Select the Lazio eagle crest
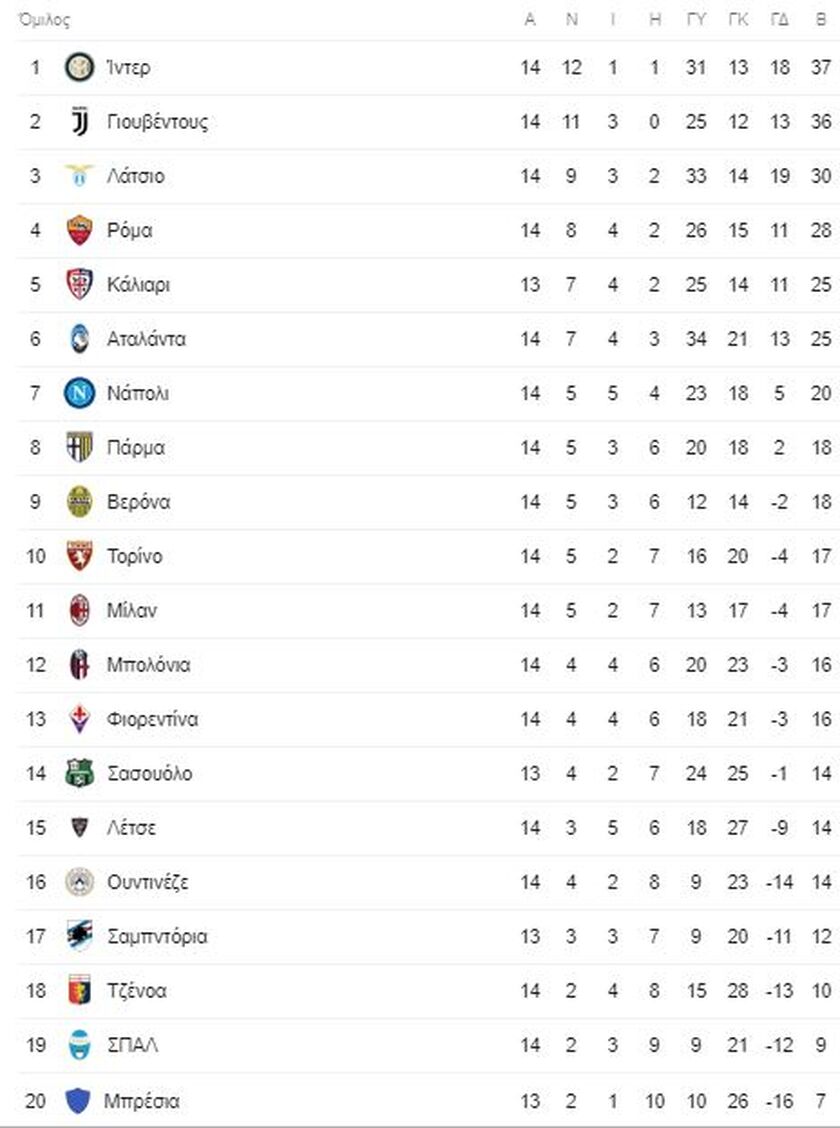This screenshot has width=840, height=1128. (x=79, y=176)
